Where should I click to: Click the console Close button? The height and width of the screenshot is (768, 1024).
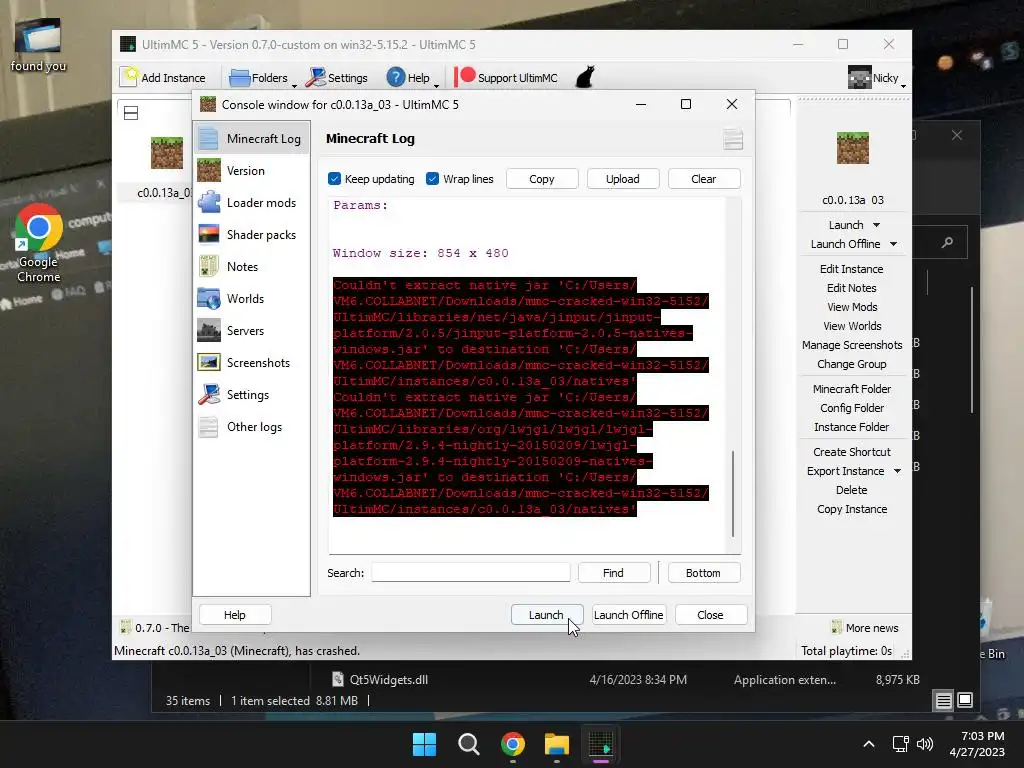click(x=710, y=615)
